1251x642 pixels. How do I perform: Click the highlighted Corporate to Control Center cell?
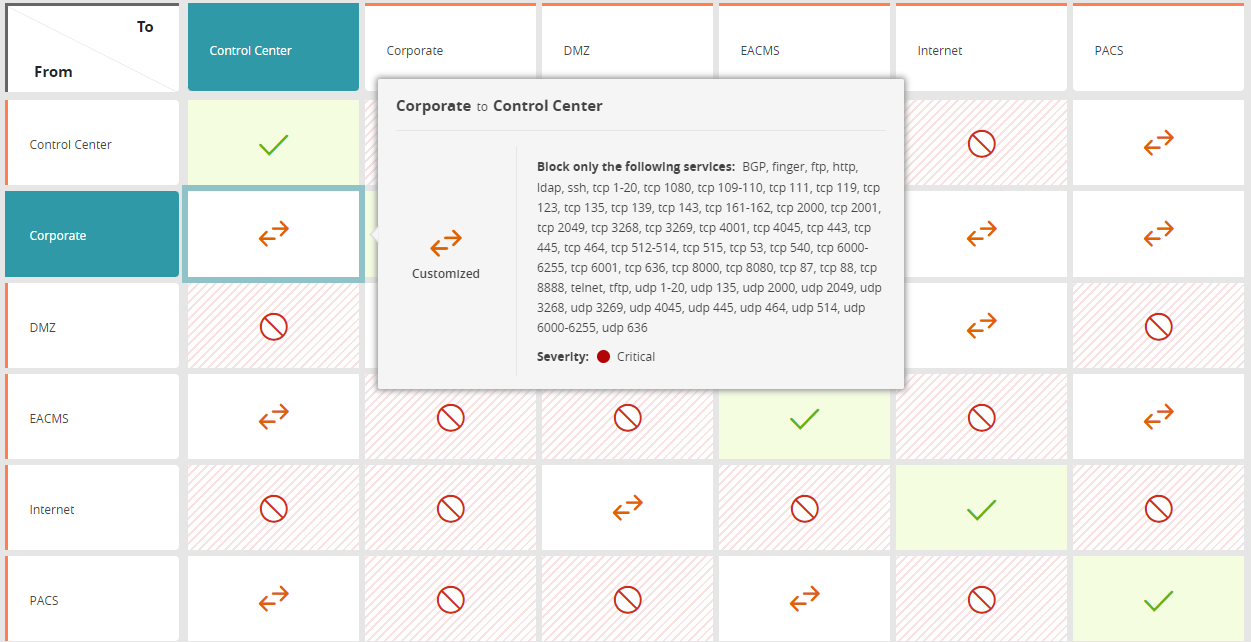coord(273,236)
